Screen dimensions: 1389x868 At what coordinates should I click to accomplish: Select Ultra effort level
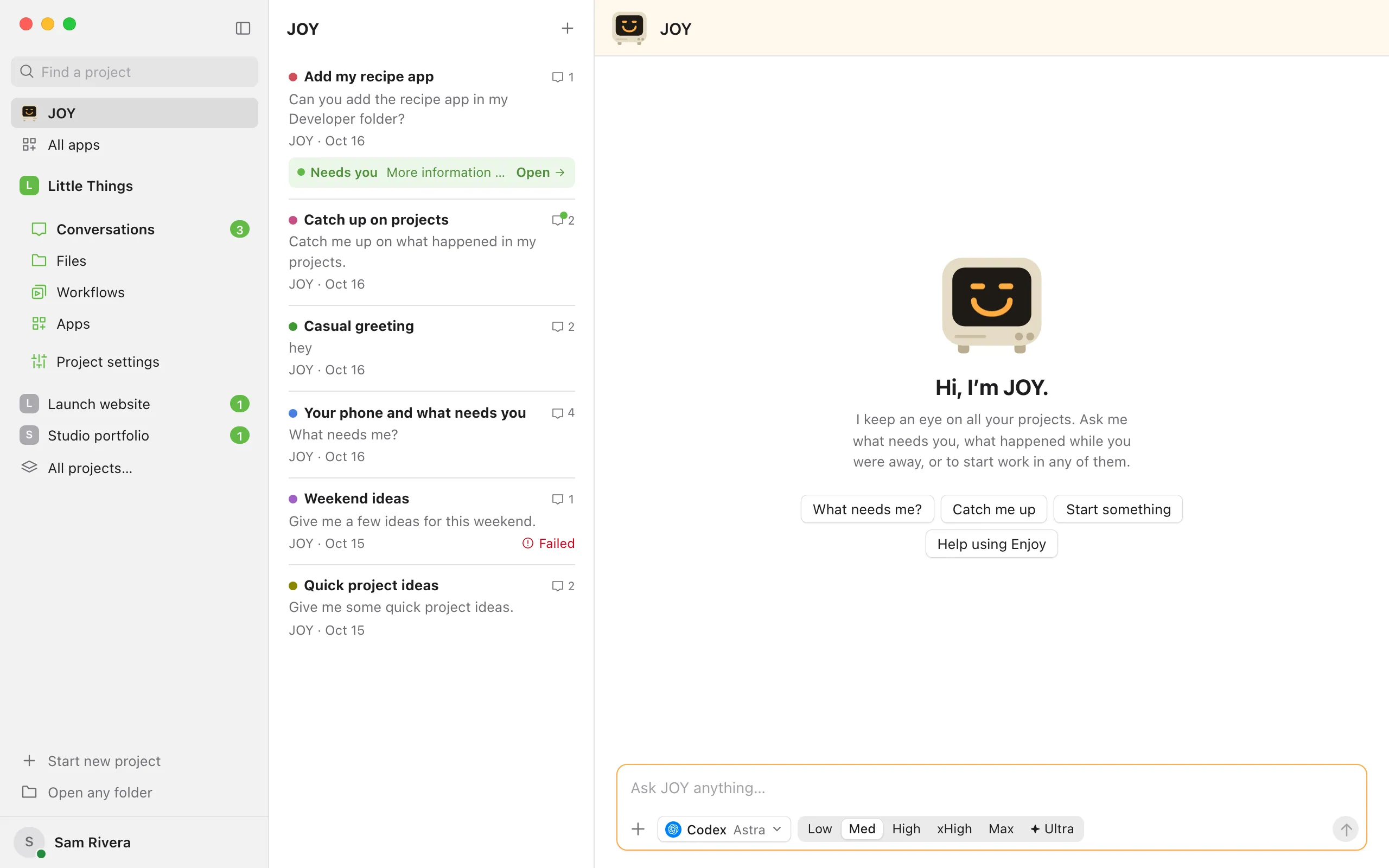click(1052, 829)
